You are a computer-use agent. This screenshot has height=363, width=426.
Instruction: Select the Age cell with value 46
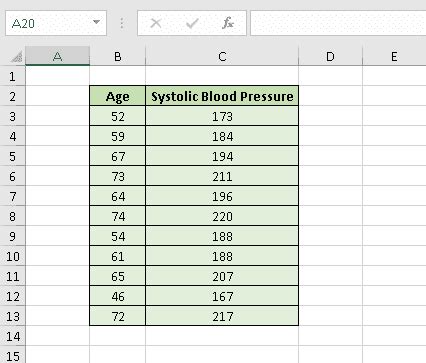point(118,296)
